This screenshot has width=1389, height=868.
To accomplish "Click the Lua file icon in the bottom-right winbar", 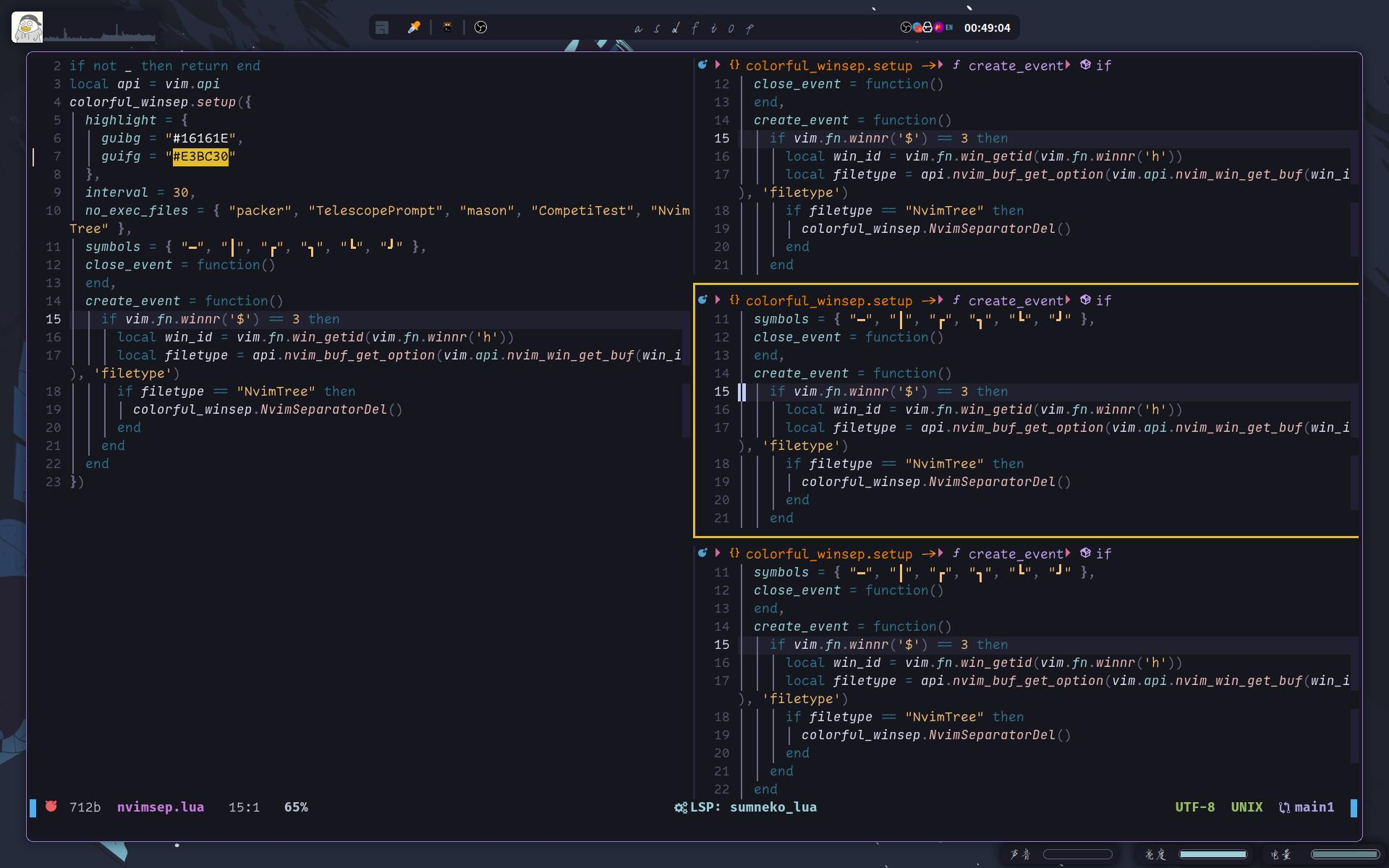I will click(702, 553).
